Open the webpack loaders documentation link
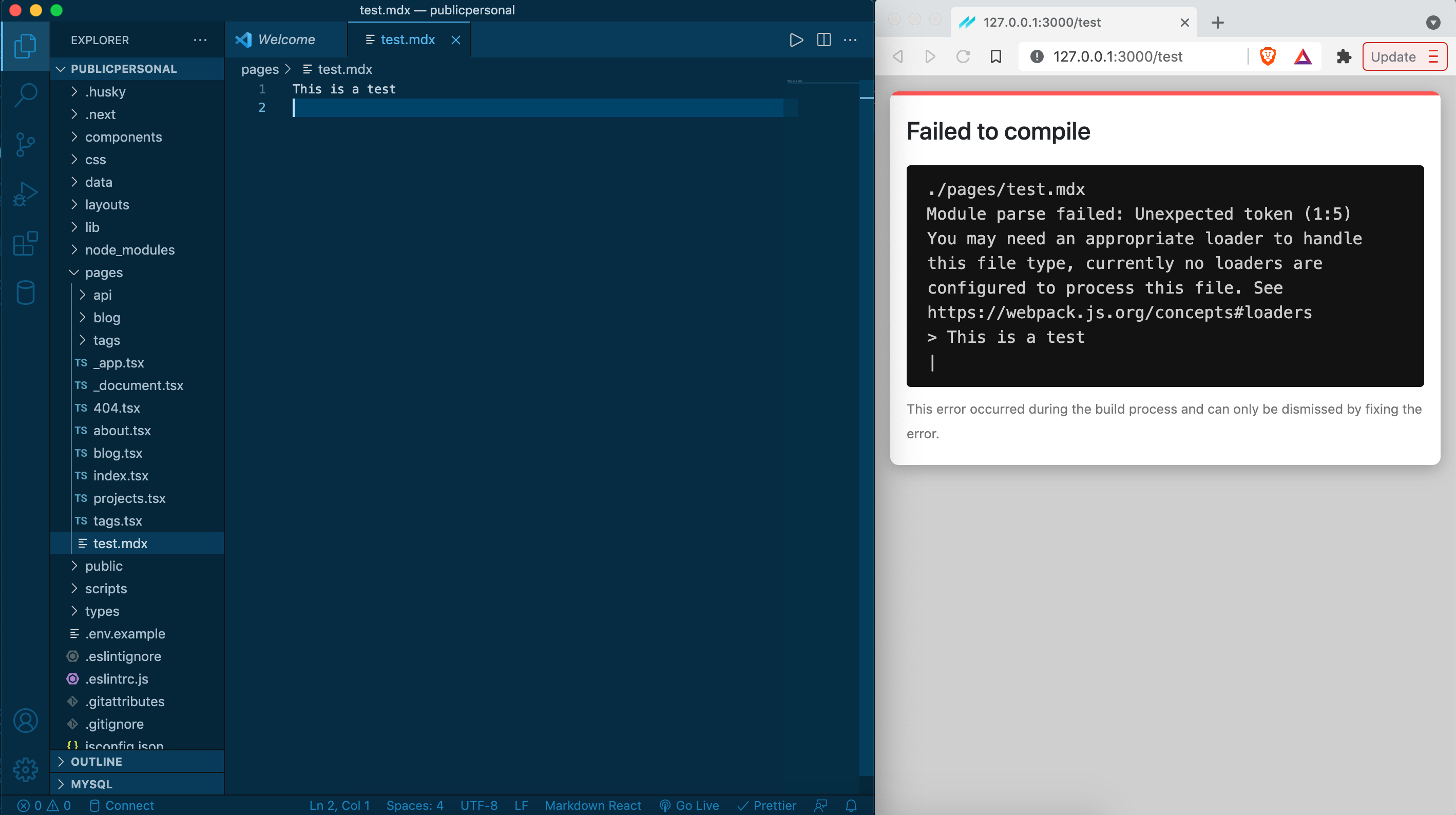 [x=1120, y=313]
